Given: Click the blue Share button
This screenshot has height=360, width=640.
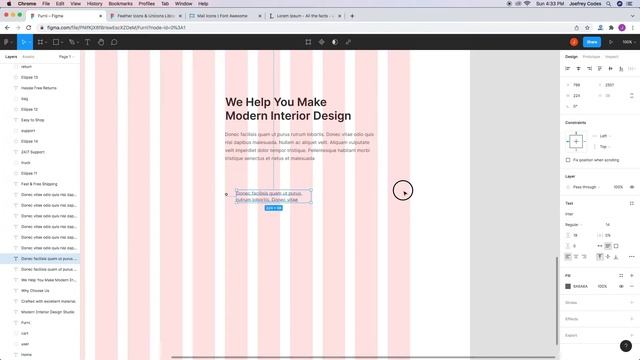Looking at the screenshot, I should pos(592,42).
